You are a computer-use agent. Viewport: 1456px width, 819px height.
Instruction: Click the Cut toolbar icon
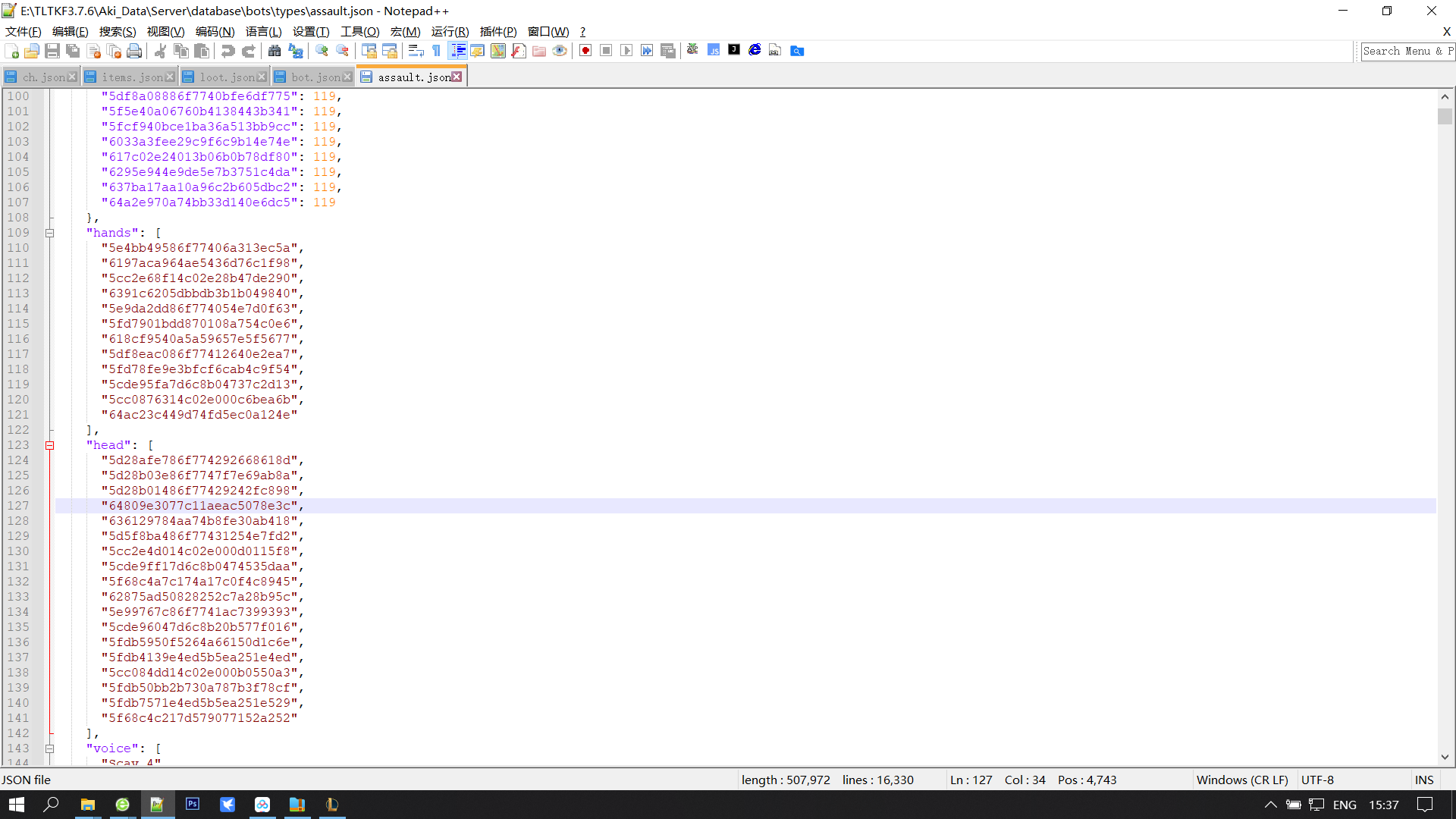[160, 51]
